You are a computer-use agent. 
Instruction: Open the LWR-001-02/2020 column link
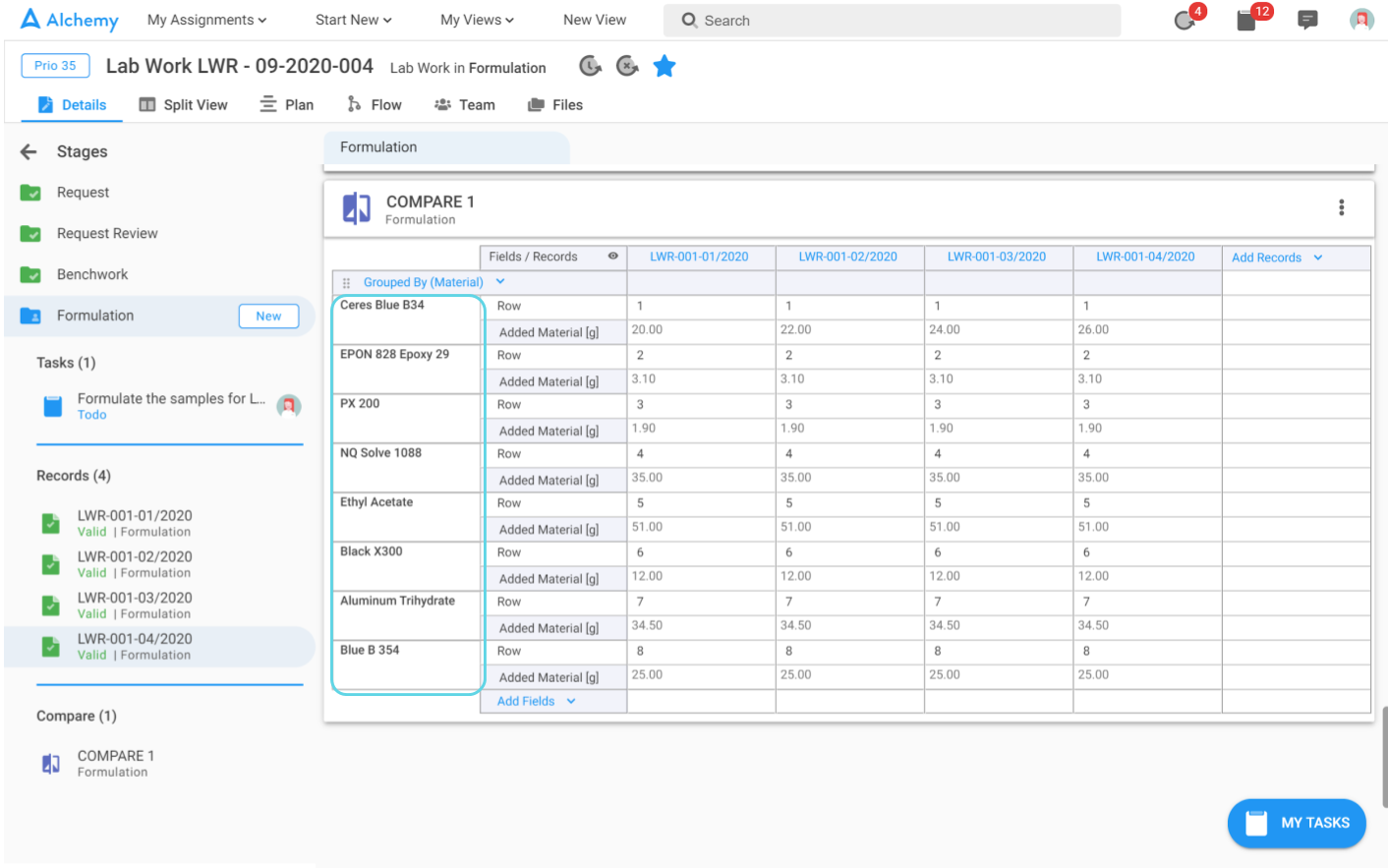pyautogui.click(x=847, y=257)
